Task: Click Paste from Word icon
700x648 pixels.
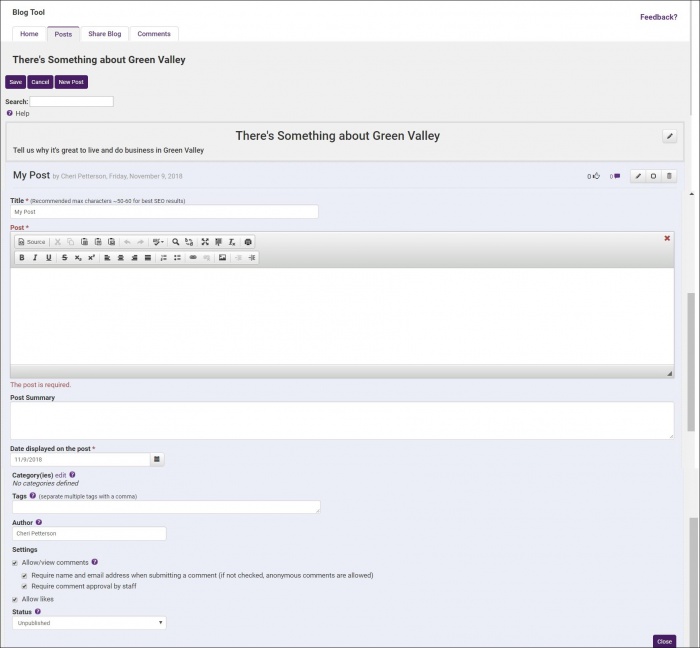Action: coord(111,242)
